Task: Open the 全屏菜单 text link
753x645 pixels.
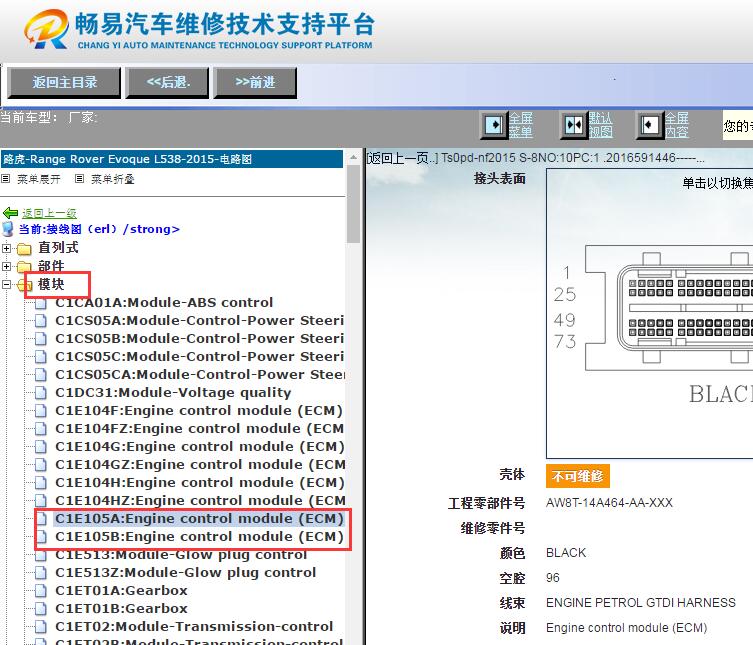Action: tap(521, 125)
